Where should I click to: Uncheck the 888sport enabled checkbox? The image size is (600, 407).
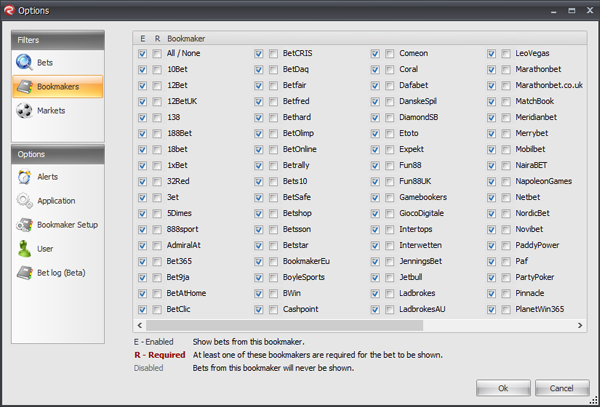tap(142, 230)
